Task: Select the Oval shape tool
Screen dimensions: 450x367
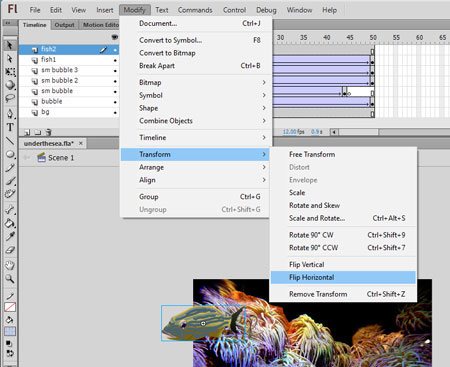Action: [10, 154]
